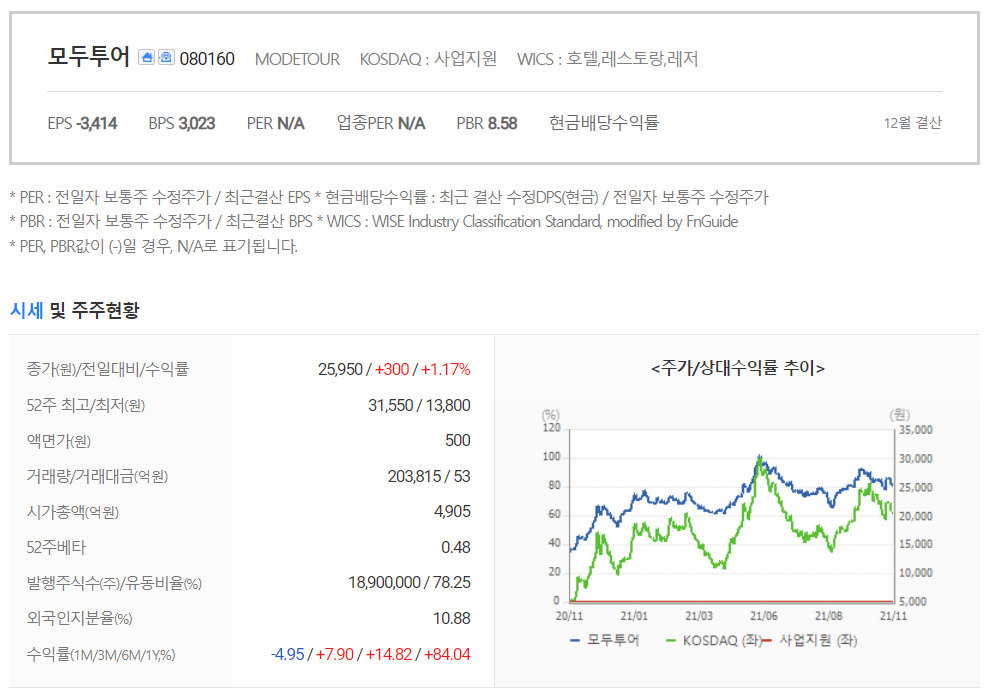Click the KOSDAQ : 사업지원 classification

pyautogui.click(x=428, y=59)
